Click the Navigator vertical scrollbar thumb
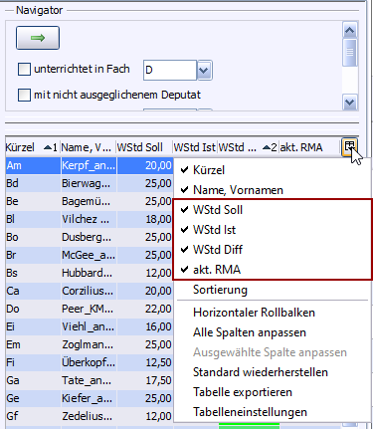 350,53
